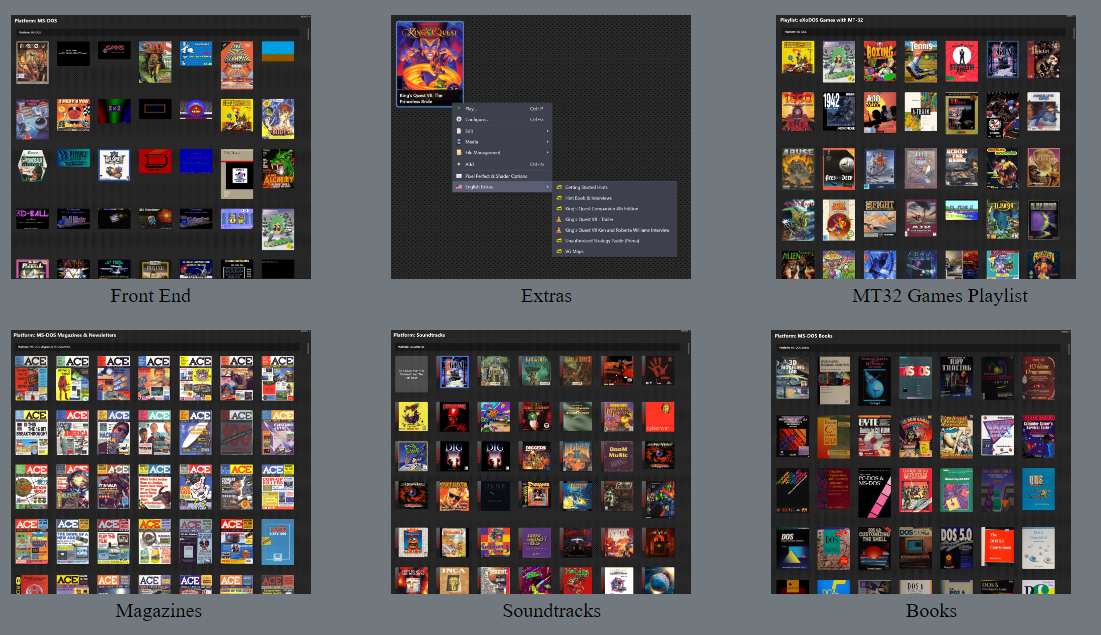
Task: Open the Extras screenshot caption
Action: [x=546, y=296]
